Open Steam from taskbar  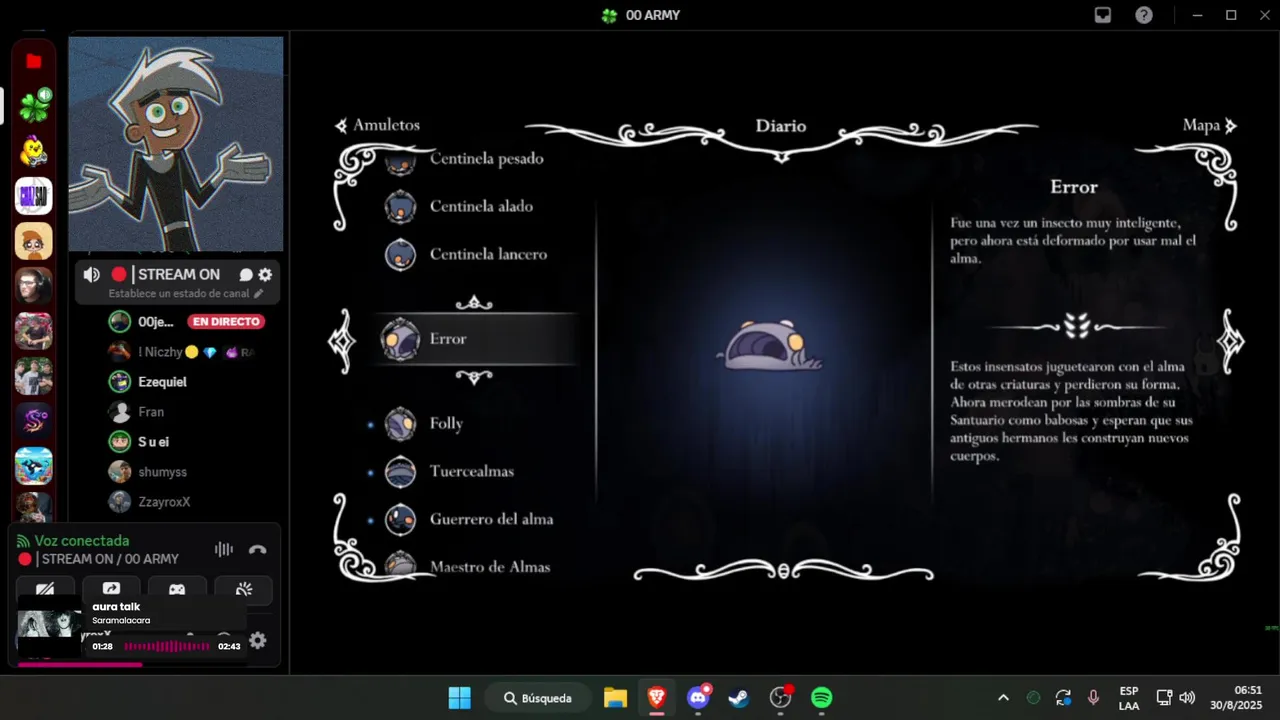coord(739,698)
